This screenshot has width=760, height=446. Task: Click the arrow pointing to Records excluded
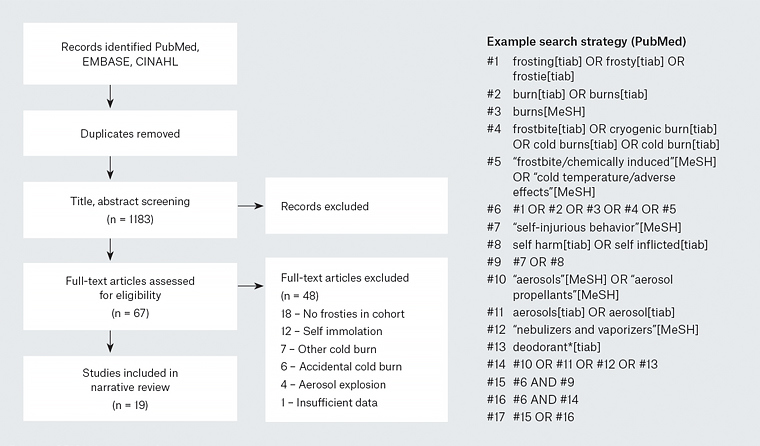(x=247, y=207)
